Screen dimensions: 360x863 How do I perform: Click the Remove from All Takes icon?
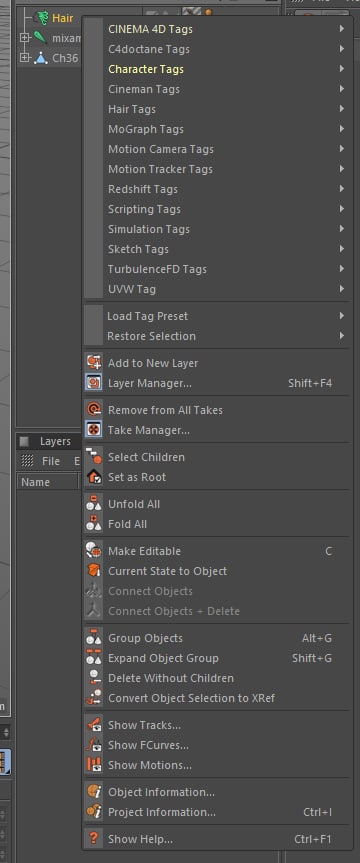click(x=94, y=409)
